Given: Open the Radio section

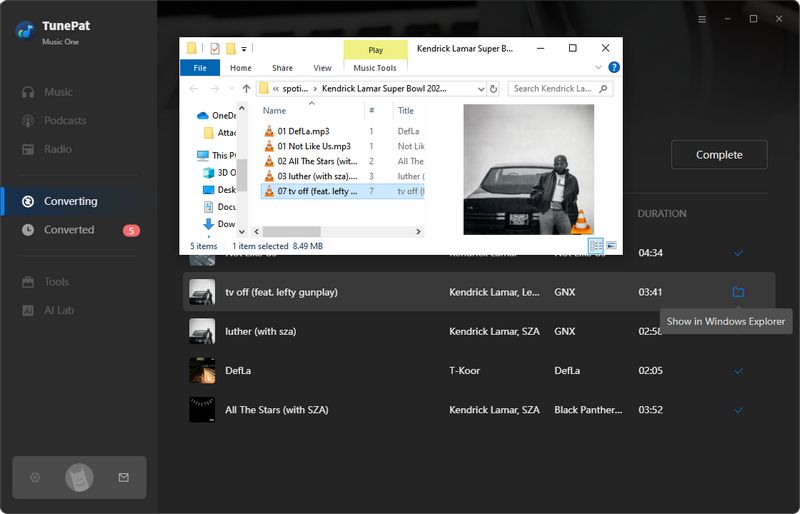Looking at the screenshot, I should point(57,149).
